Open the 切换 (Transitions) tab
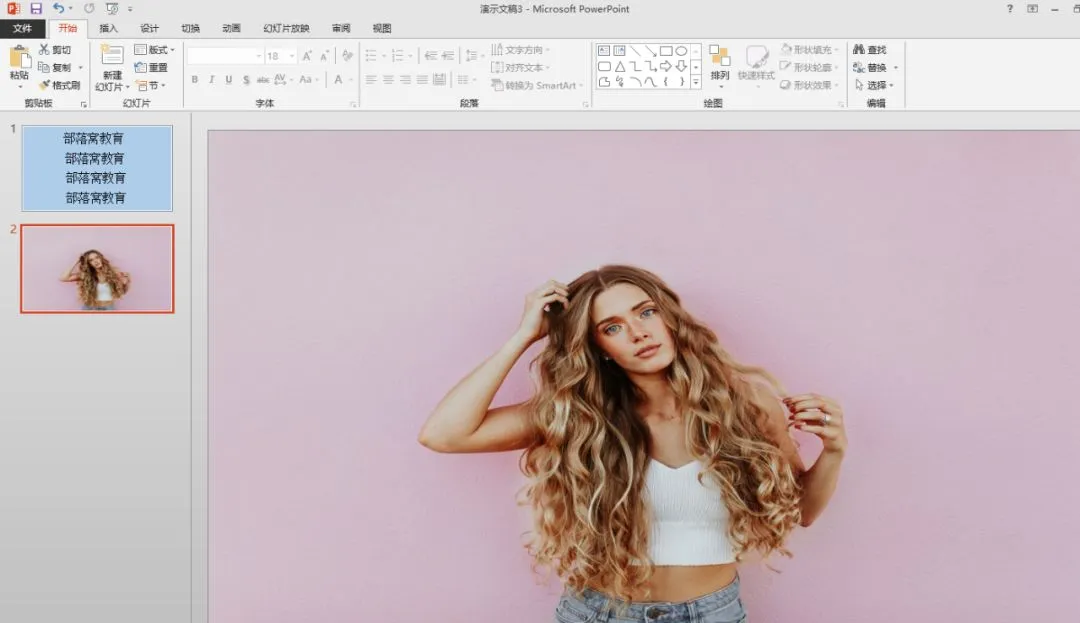 [190, 28]
